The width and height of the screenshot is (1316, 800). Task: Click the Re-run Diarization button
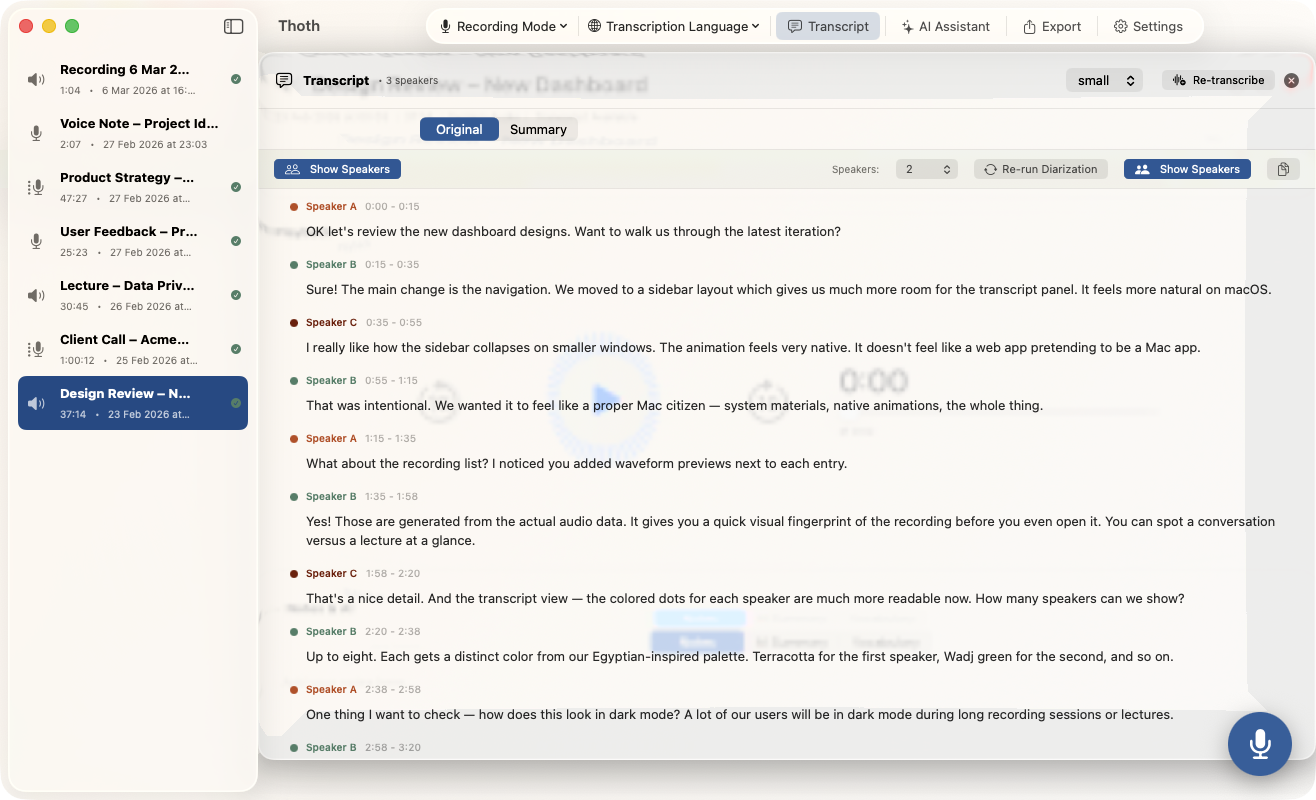(1041, 169)
